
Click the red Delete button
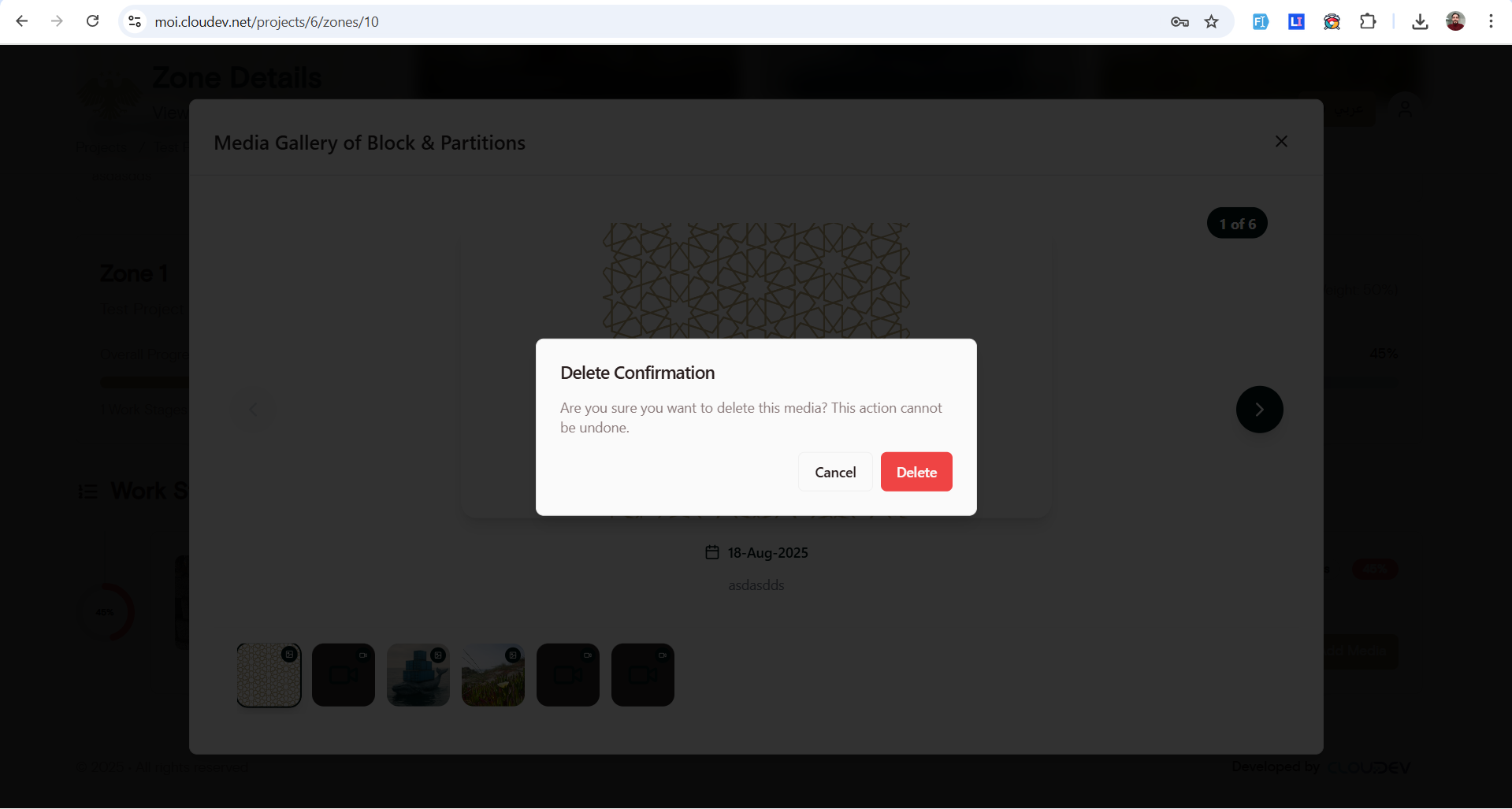point(916,472)
